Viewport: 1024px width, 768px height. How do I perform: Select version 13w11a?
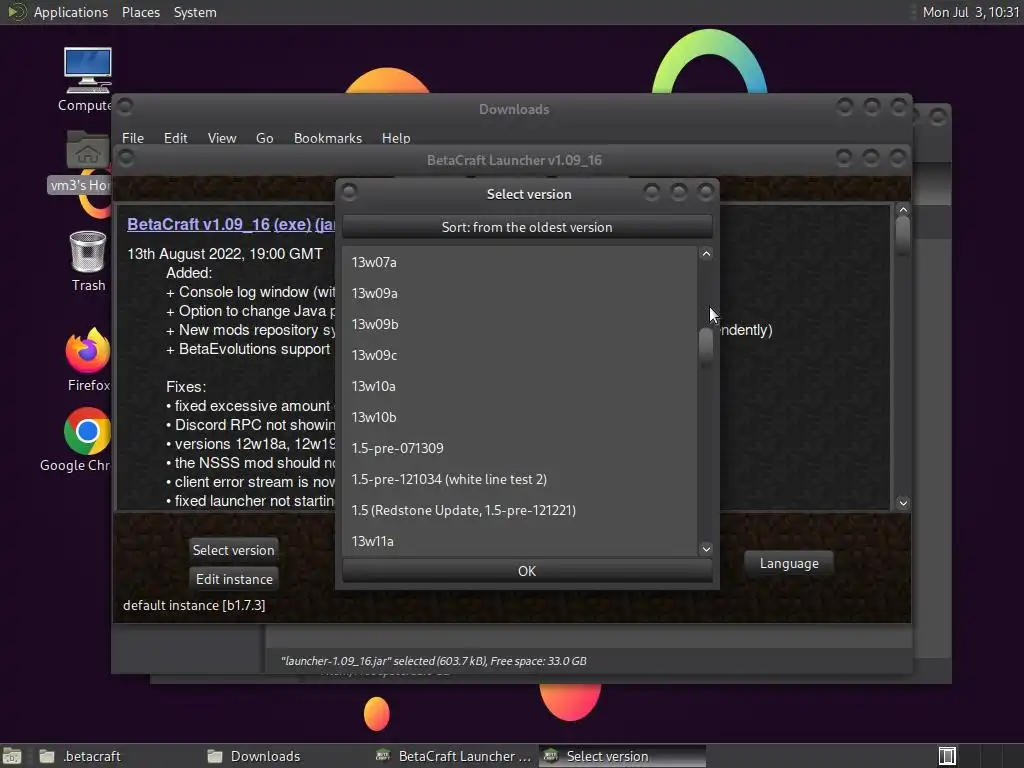pyautogui.click(x=520, y=541)
